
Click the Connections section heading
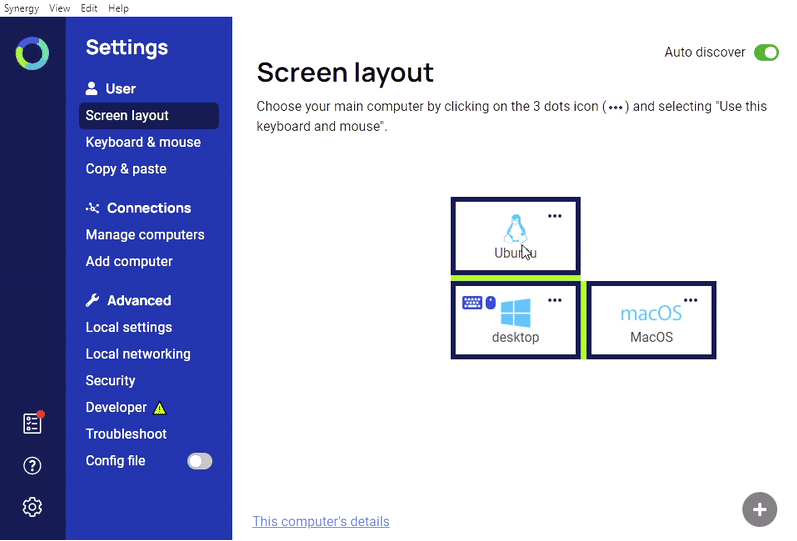click(x=149, y=208)
